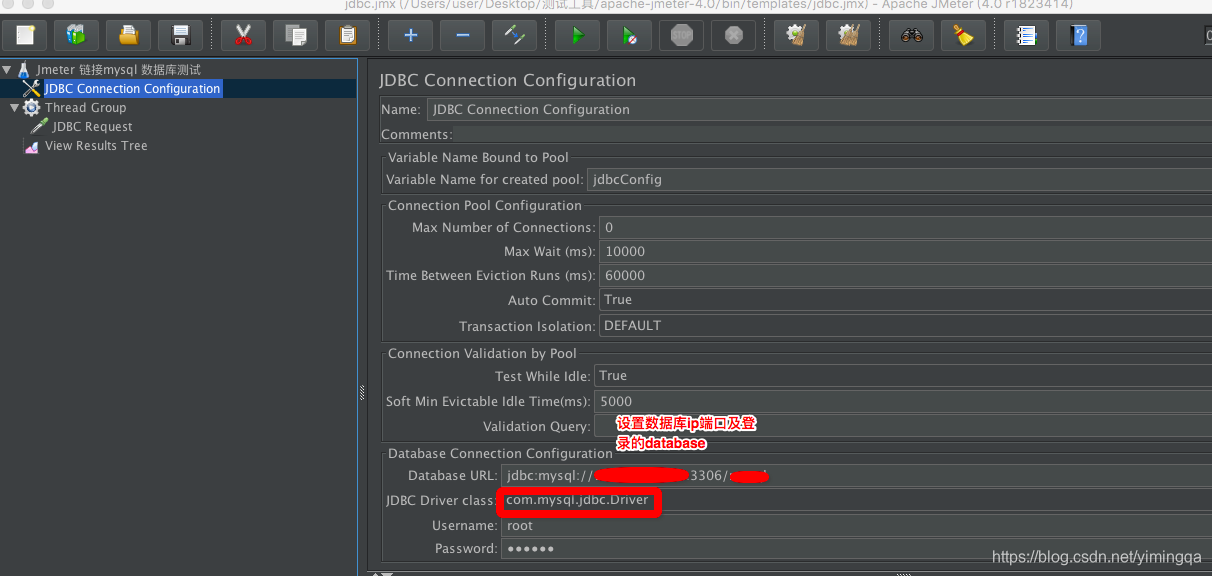The height and width of the screenshot is (576, 1212).
Task: Edit Max Number of Connections field
Action: click(905, 227)
